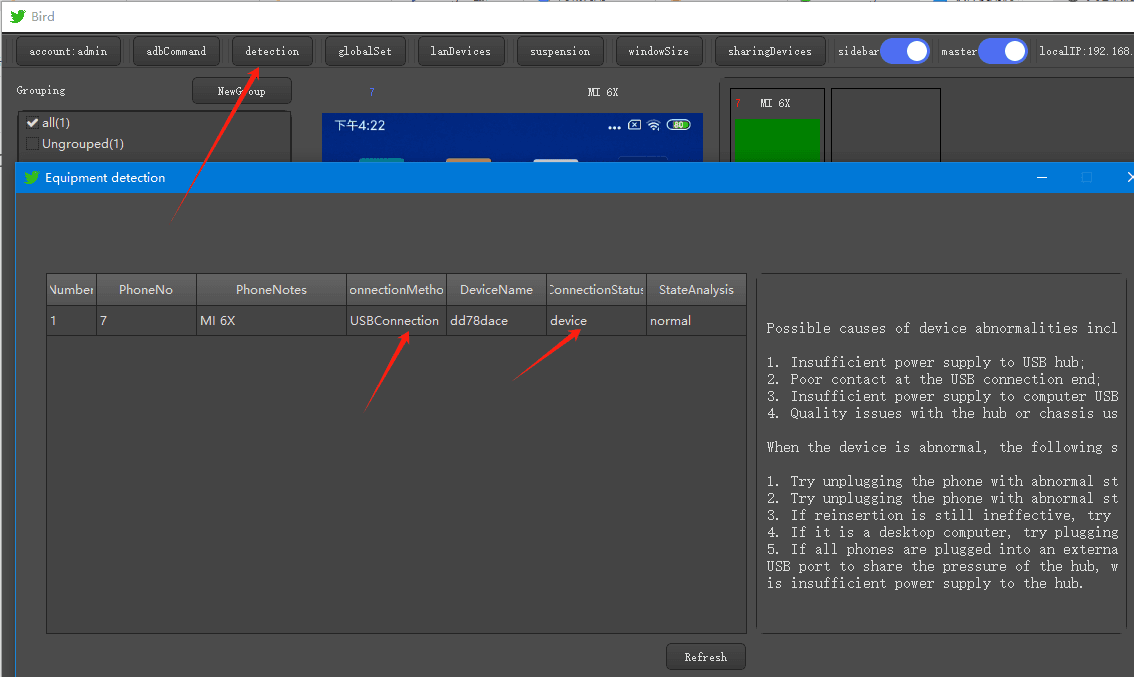
Task: Open lanDevices list
Action: coord(461,51)
